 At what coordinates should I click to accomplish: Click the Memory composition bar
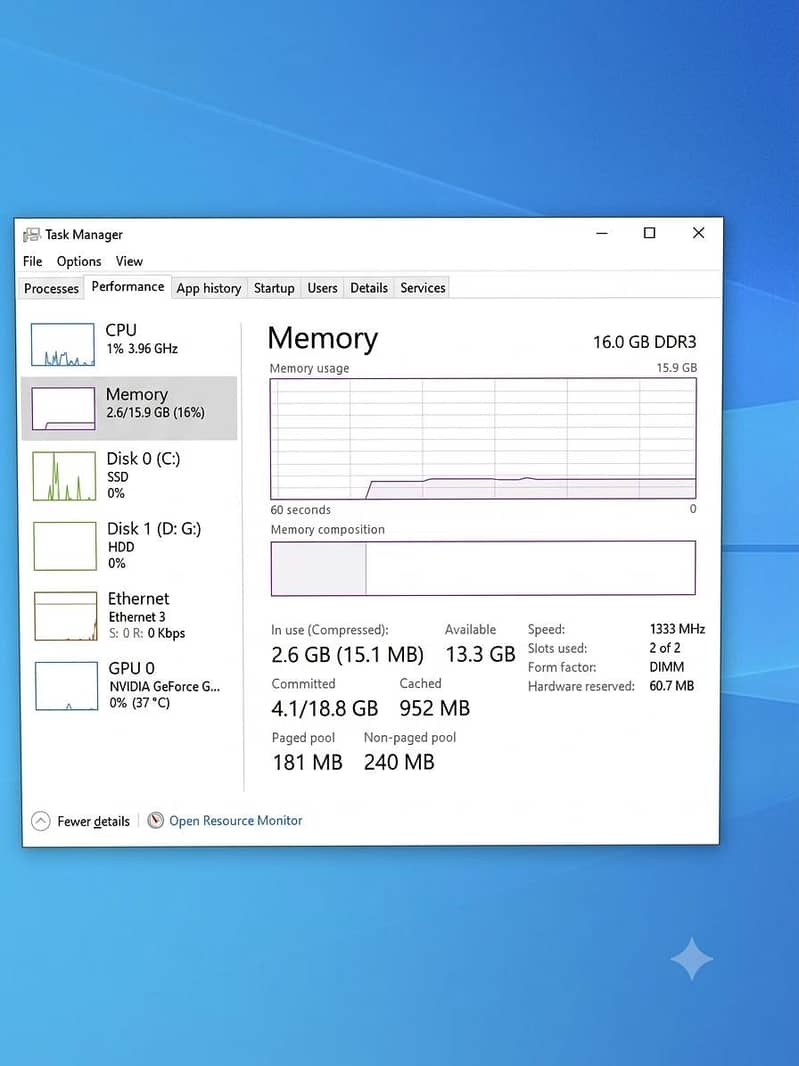point(483,568)
